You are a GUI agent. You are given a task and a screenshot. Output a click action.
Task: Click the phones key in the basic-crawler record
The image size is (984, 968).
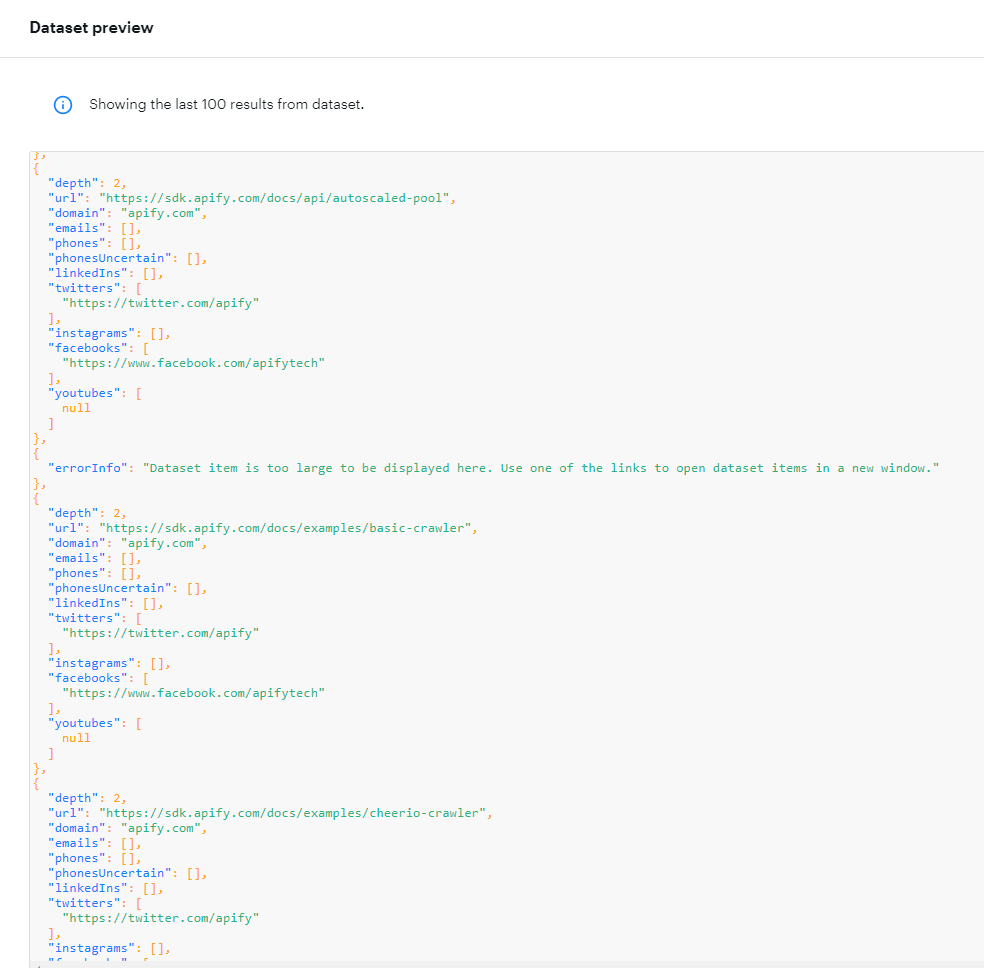(x=77, y=573)
